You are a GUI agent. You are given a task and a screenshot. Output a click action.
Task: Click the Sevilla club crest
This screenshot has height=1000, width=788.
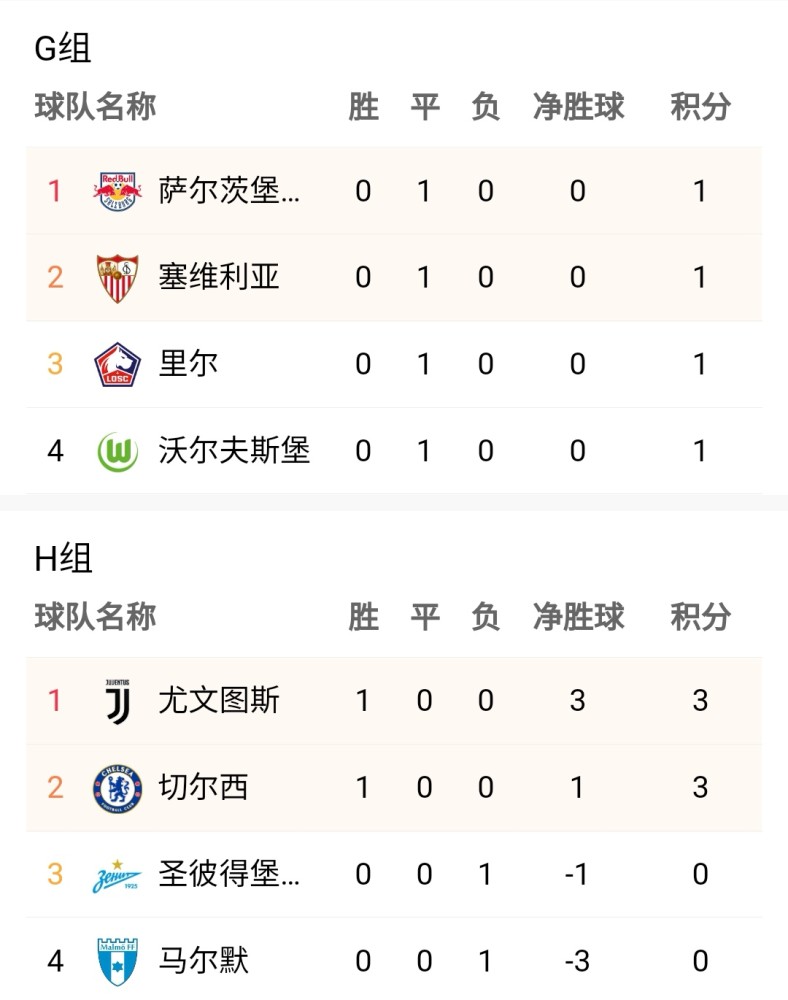[x=117, y=278]
